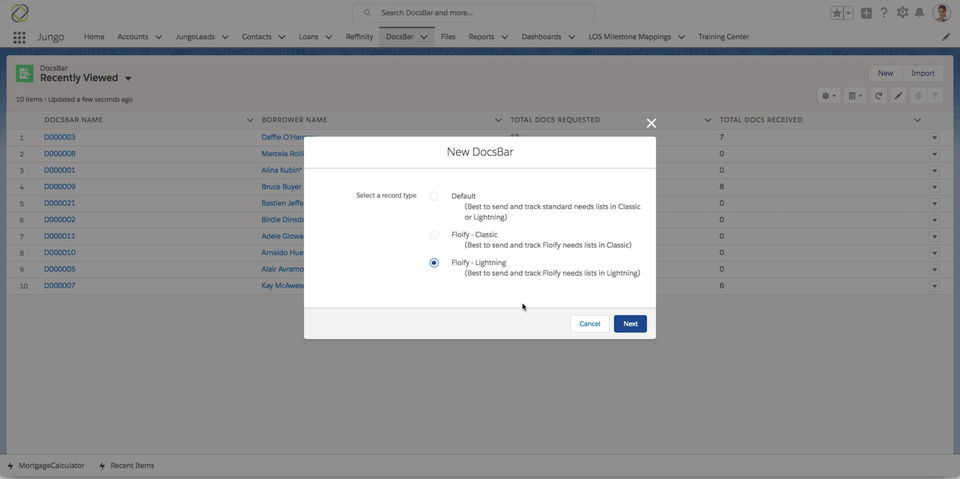This screenshot has width=960, height=479.
Task: Click the list view chart icon
Action: pyautogui.click(x=917, y=96)
